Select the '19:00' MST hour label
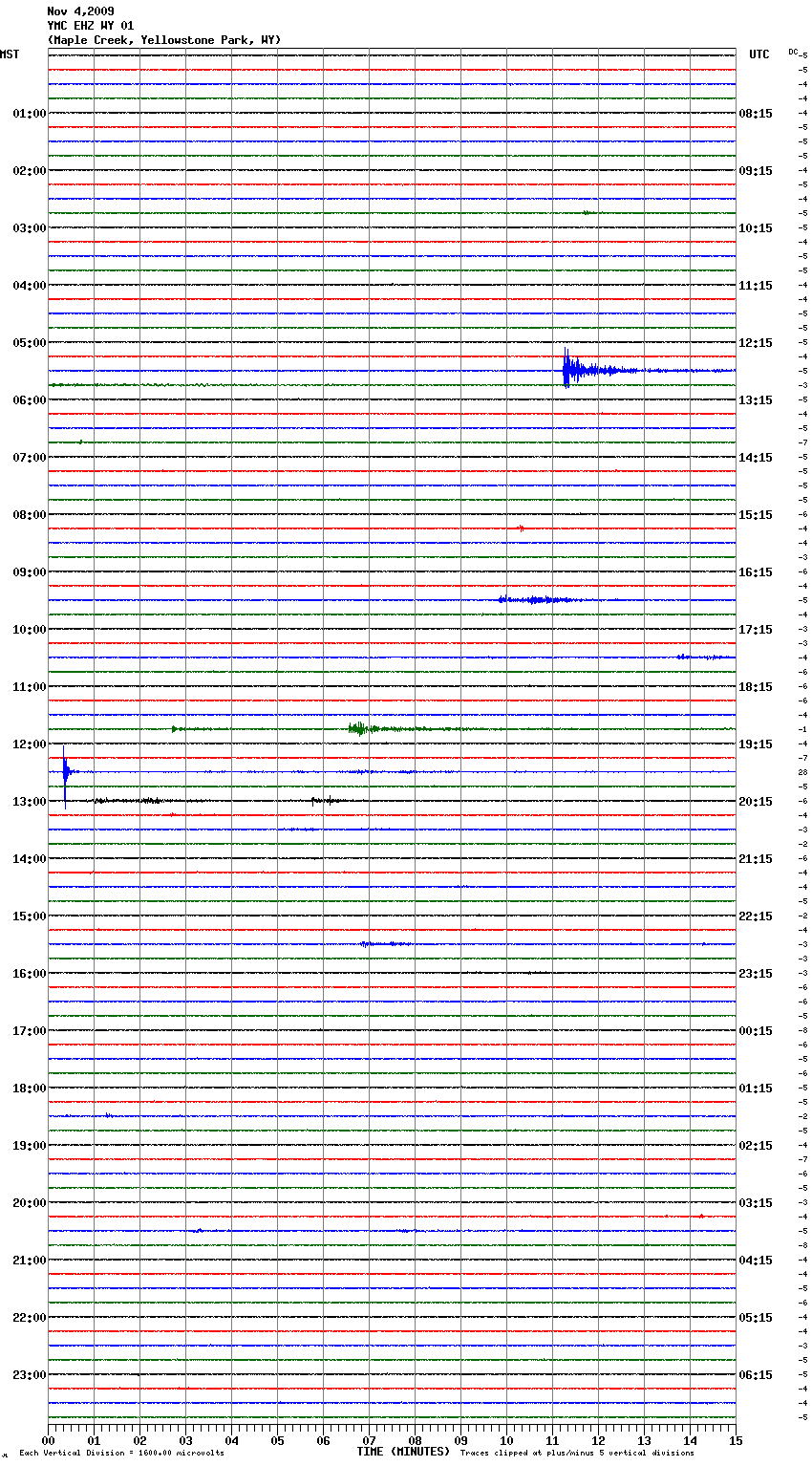The height and width of the screenshot is (1466, 812). [x=30, y=1146]
